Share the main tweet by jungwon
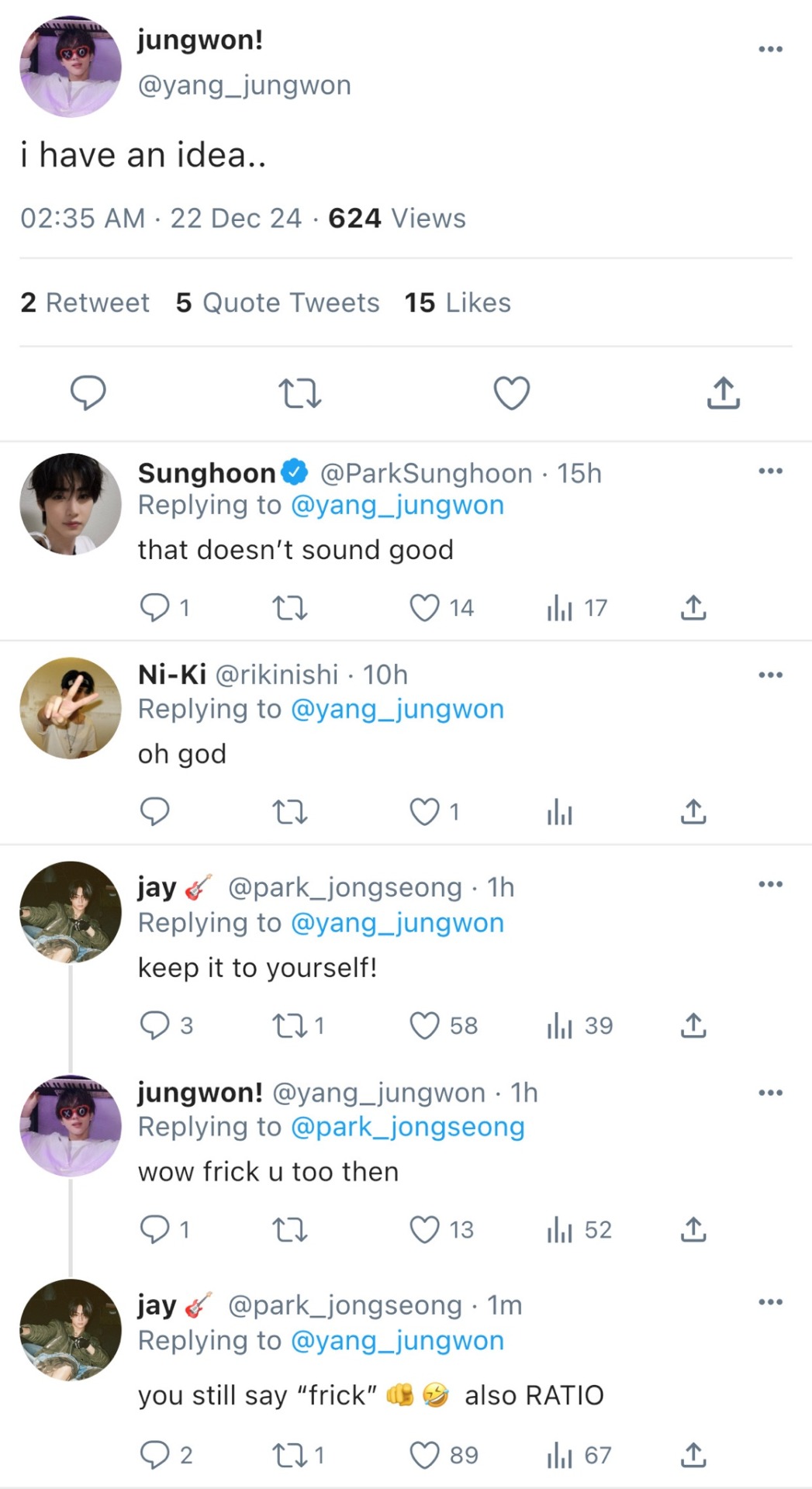The width and height of the screenshot is (812, 1489). (x=724, y=392)
